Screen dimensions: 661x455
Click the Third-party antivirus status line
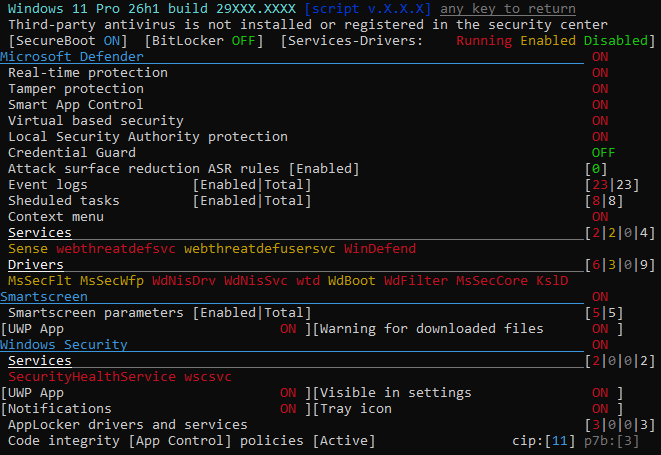point(308,24)
